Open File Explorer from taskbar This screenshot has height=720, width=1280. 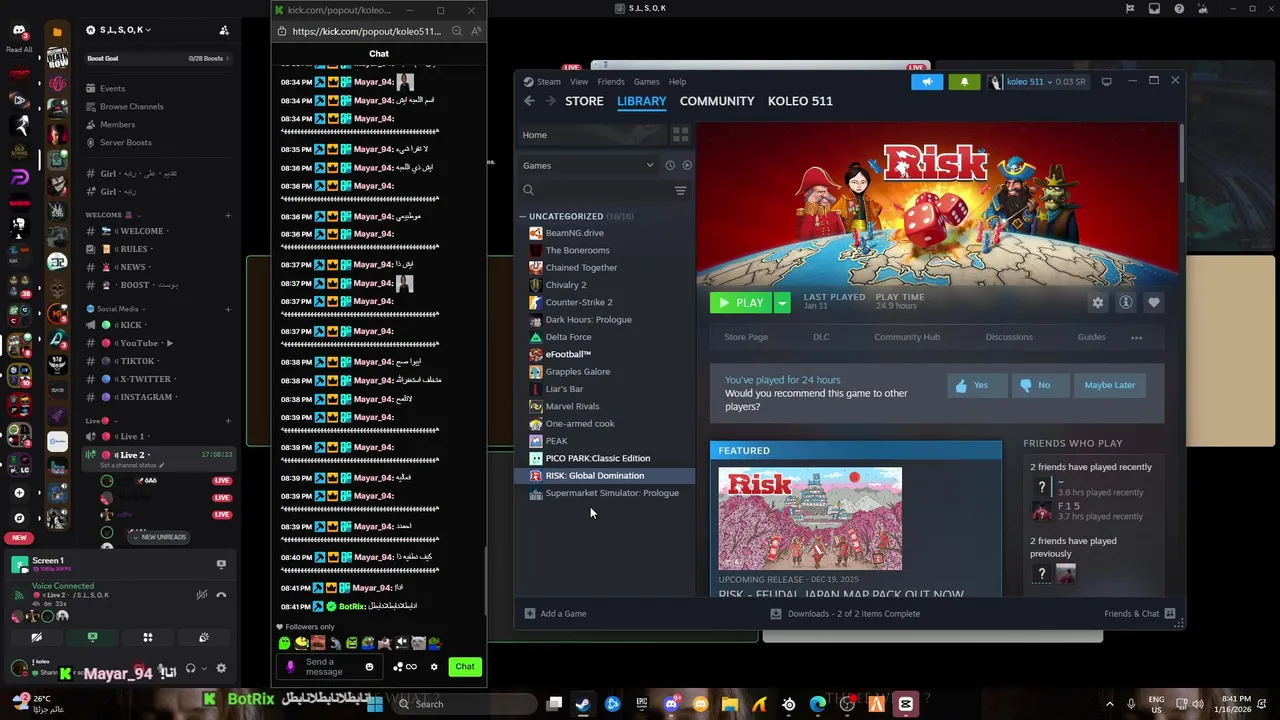tap(730, 704)
